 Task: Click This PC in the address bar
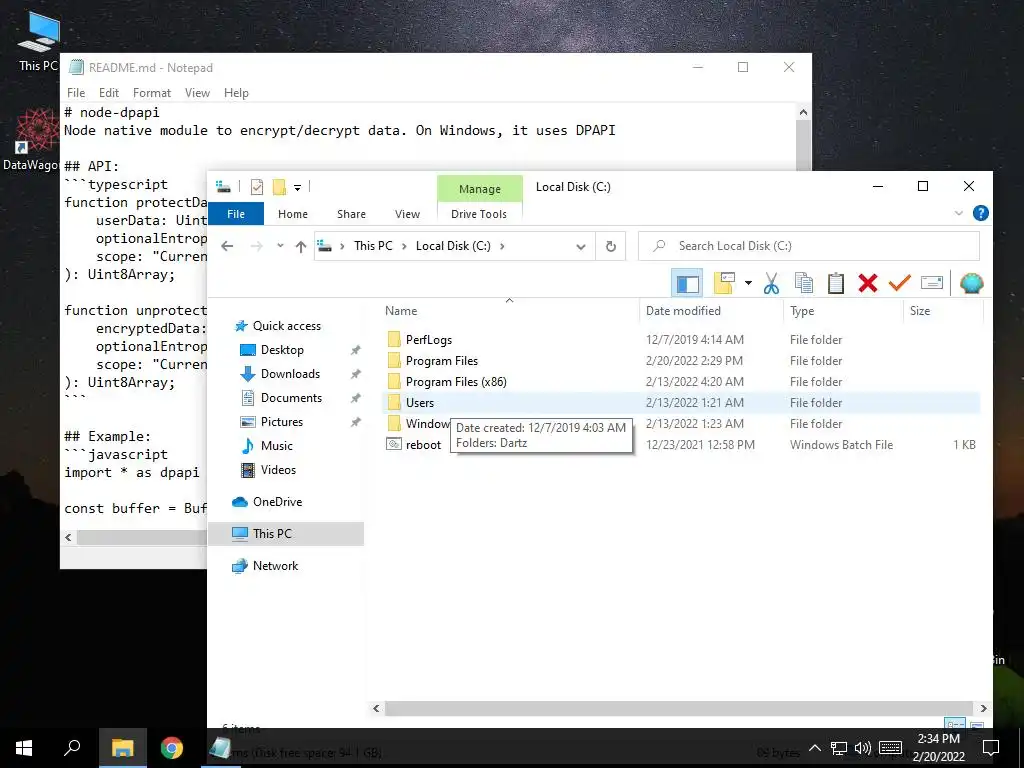[x=373, y=246]
